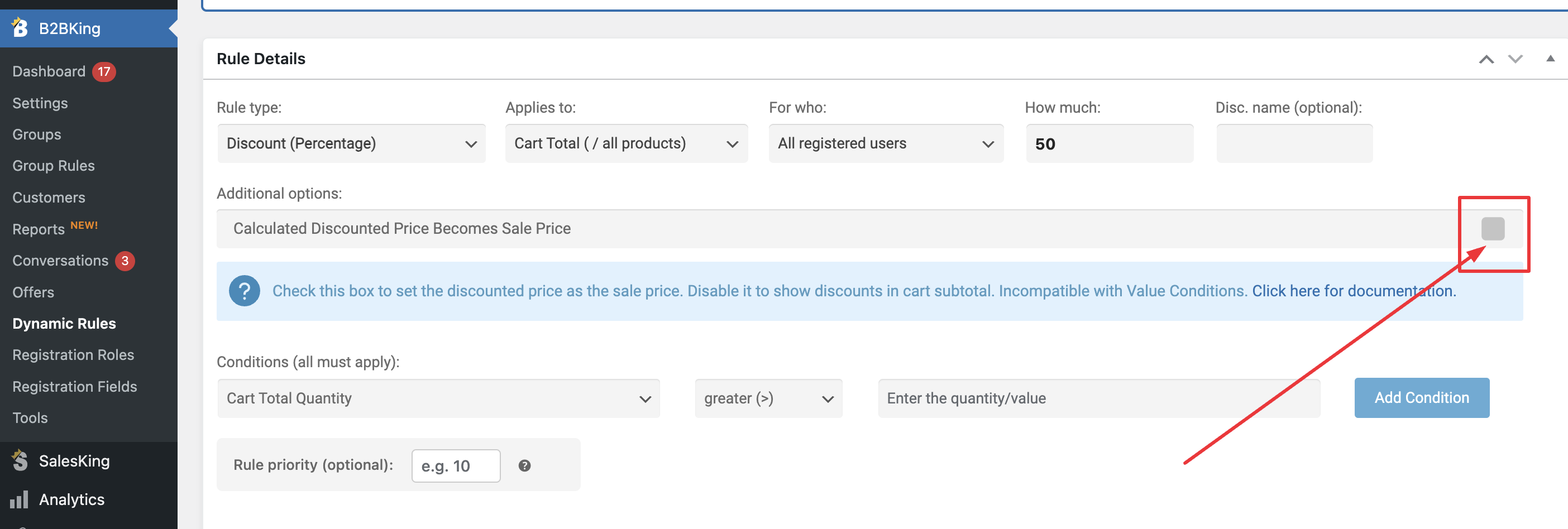Image resolution: width=1568 pixels, height=529 pixels.
Task: Open the Tools page
Action: pyautogui.click(x=30, y=419)
